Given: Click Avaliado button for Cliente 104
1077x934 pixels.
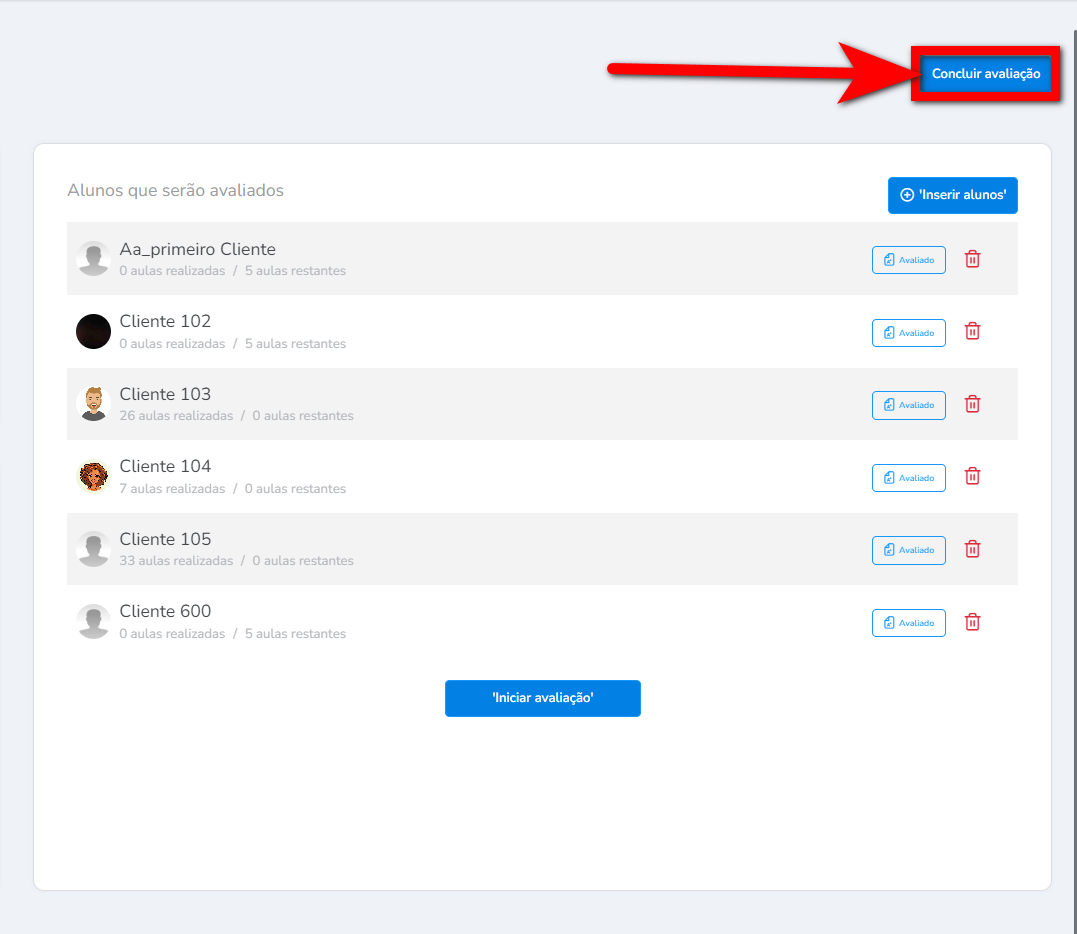Looking at the screenshot, I should [908, 478].
